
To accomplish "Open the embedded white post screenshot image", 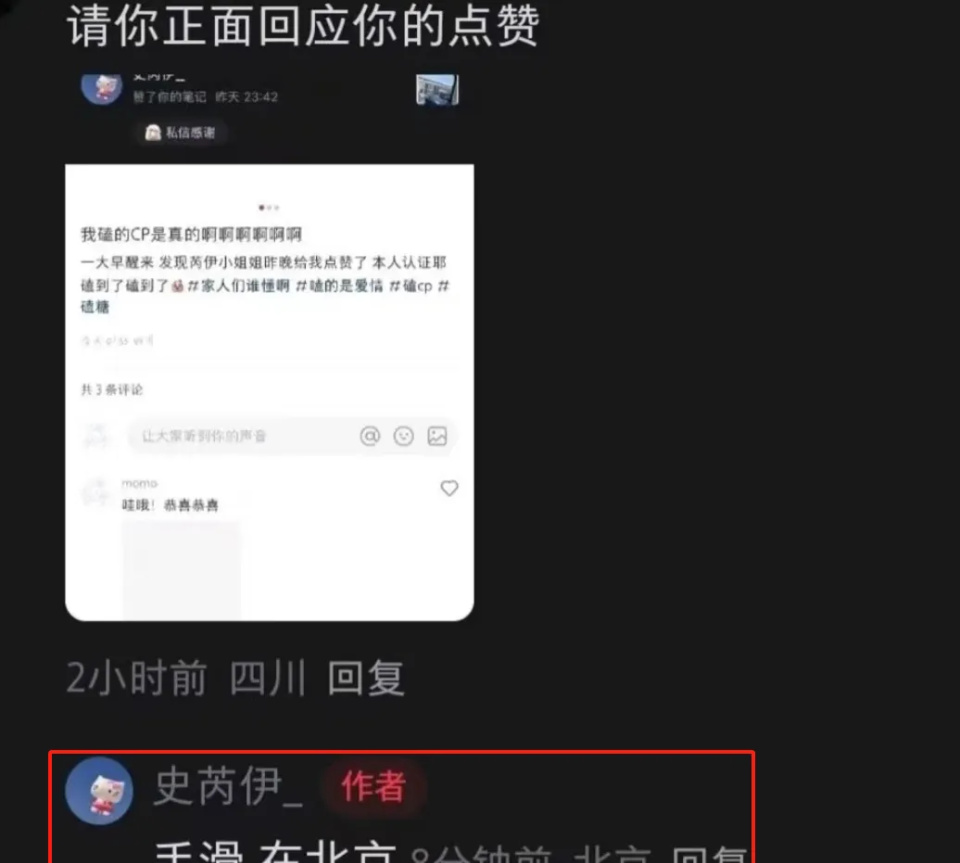I will (x=269, y=392).
